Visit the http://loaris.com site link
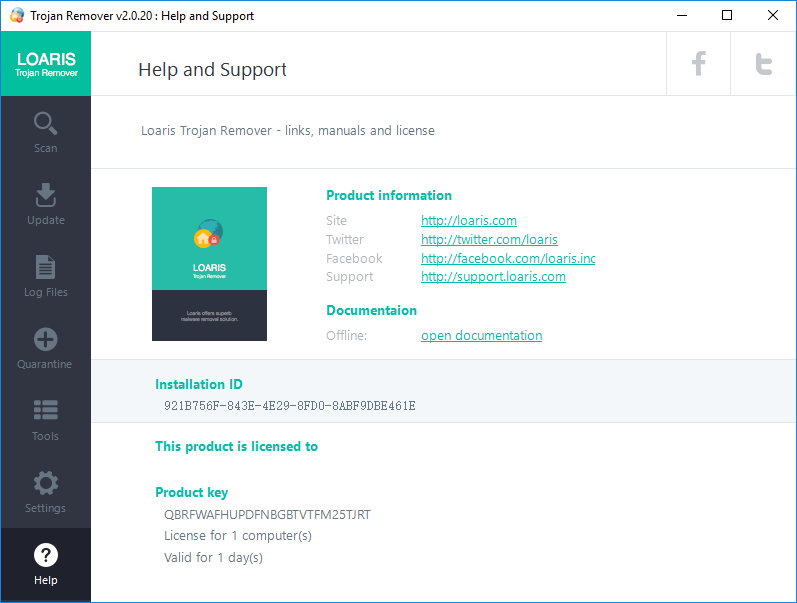 [x=469, y=220]
